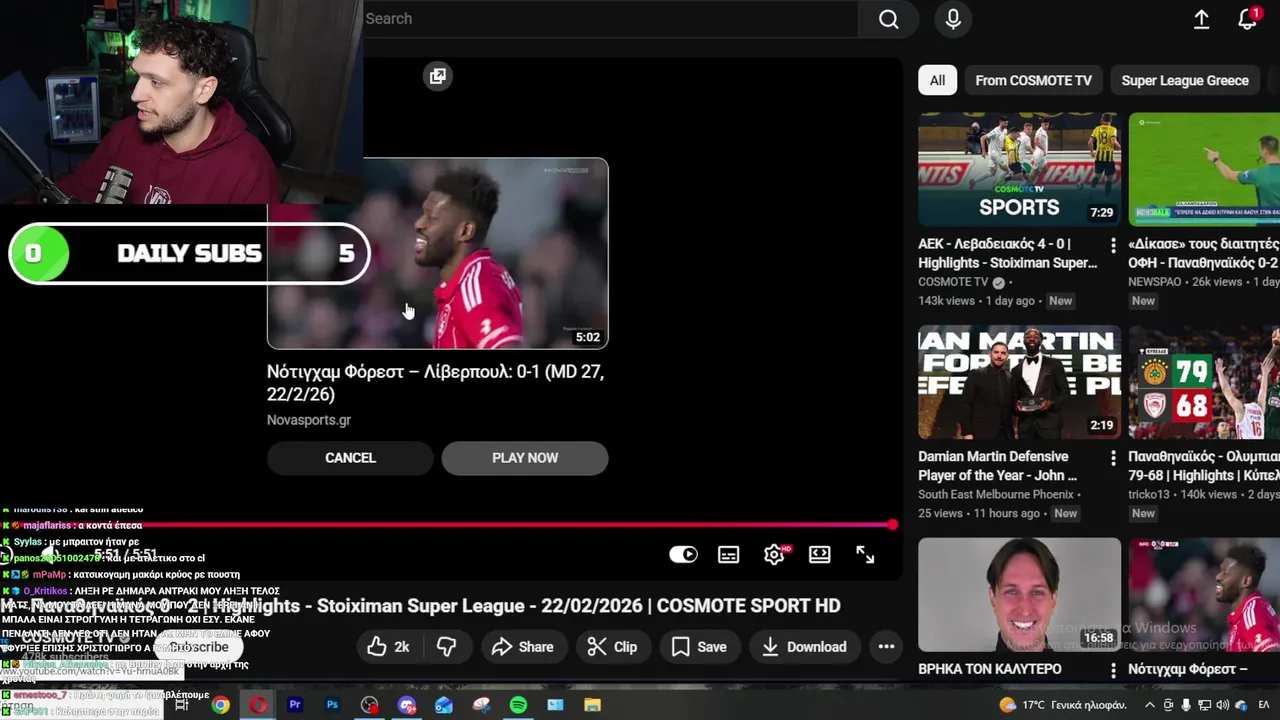Open Adobe Premiere Pro in taskbar
Screen dimensions: 1280x720
tap(295, 705)
